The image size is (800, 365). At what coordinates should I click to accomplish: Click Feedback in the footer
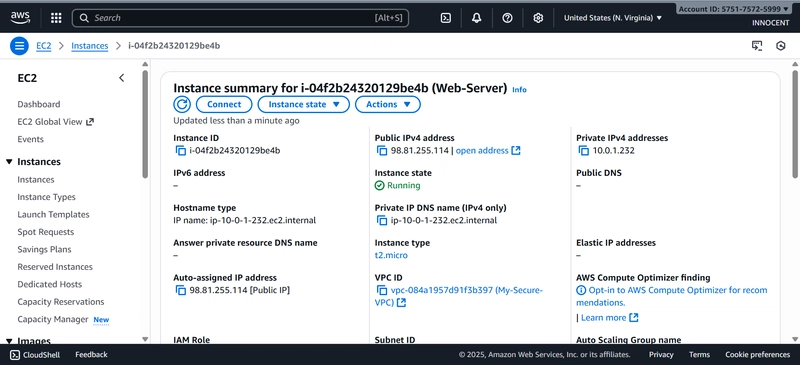[x=91, y=354]
